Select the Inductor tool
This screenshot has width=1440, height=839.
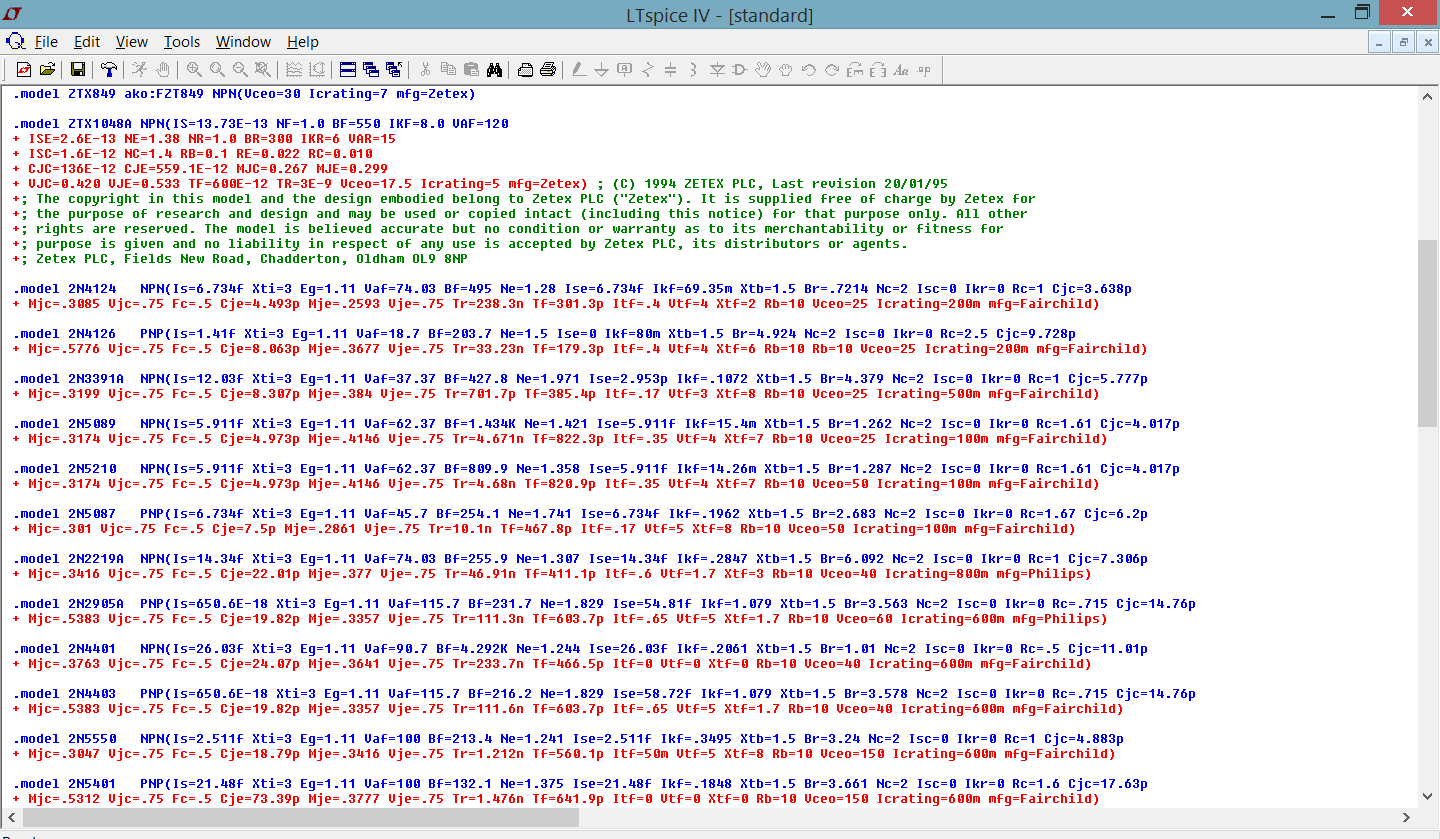[x=694, y=69]
